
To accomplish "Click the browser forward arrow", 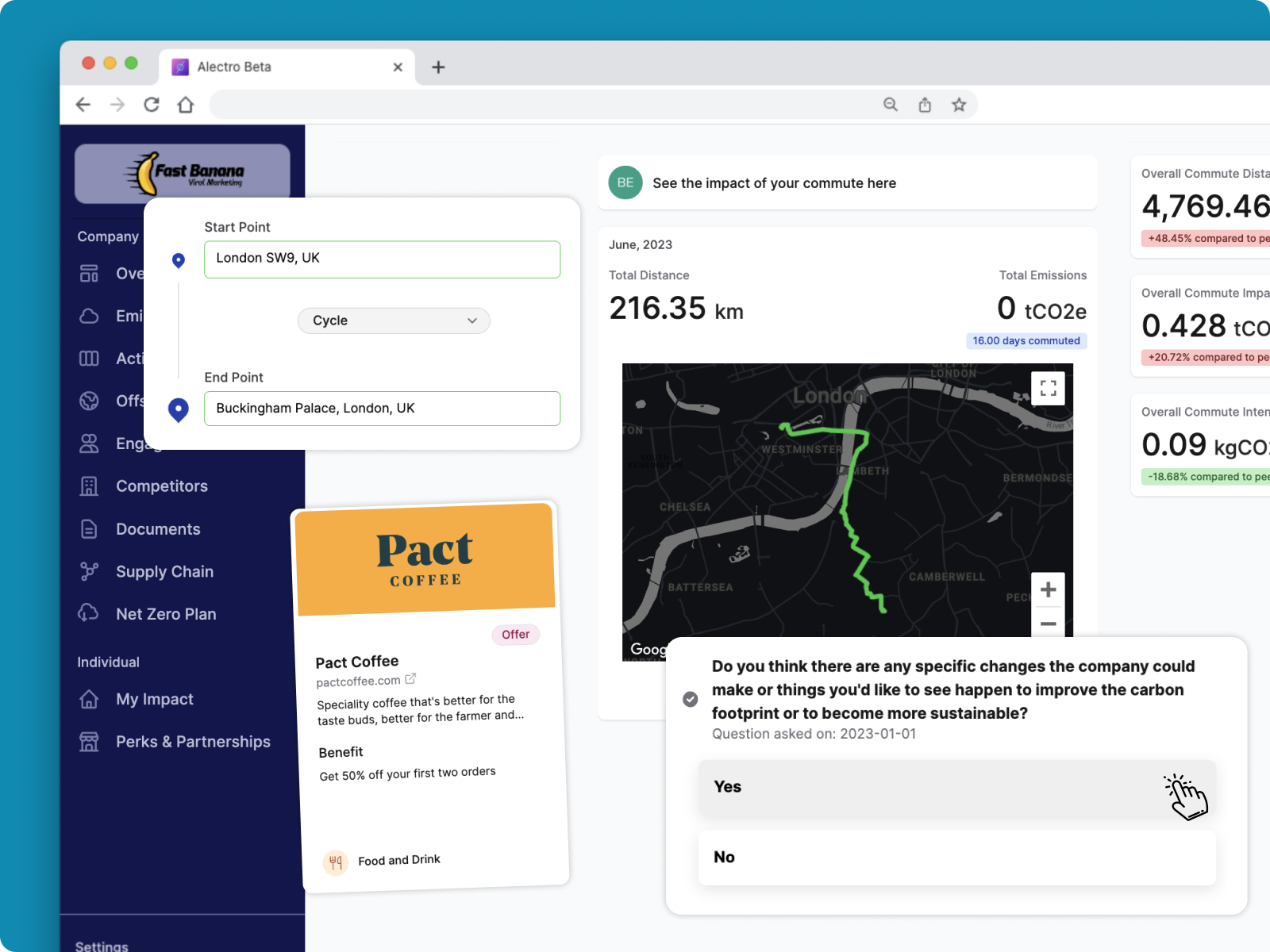I will [x=117, y=105].
